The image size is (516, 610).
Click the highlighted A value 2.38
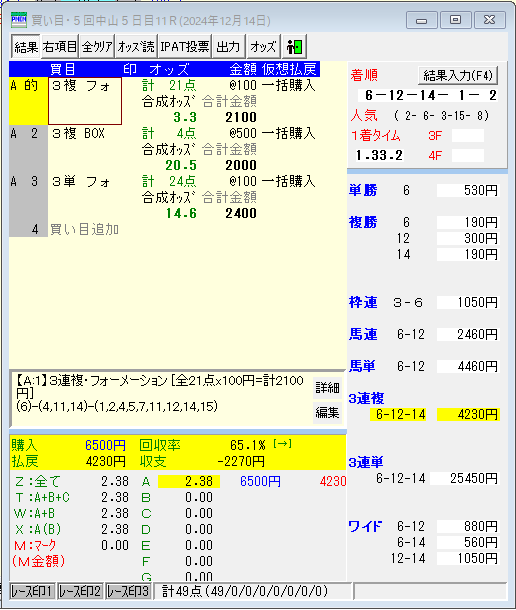click(x=189, y=482)
